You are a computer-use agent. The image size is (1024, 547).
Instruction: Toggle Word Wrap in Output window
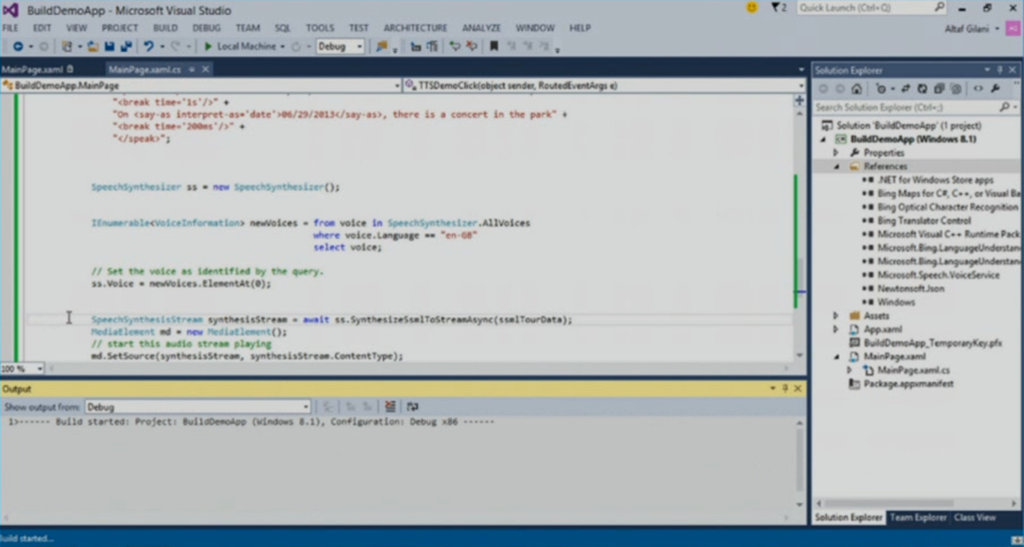(412, 407)
